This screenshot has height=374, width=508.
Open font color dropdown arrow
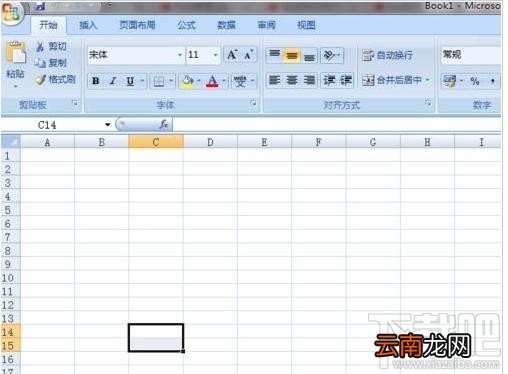(x=224, y=81)
